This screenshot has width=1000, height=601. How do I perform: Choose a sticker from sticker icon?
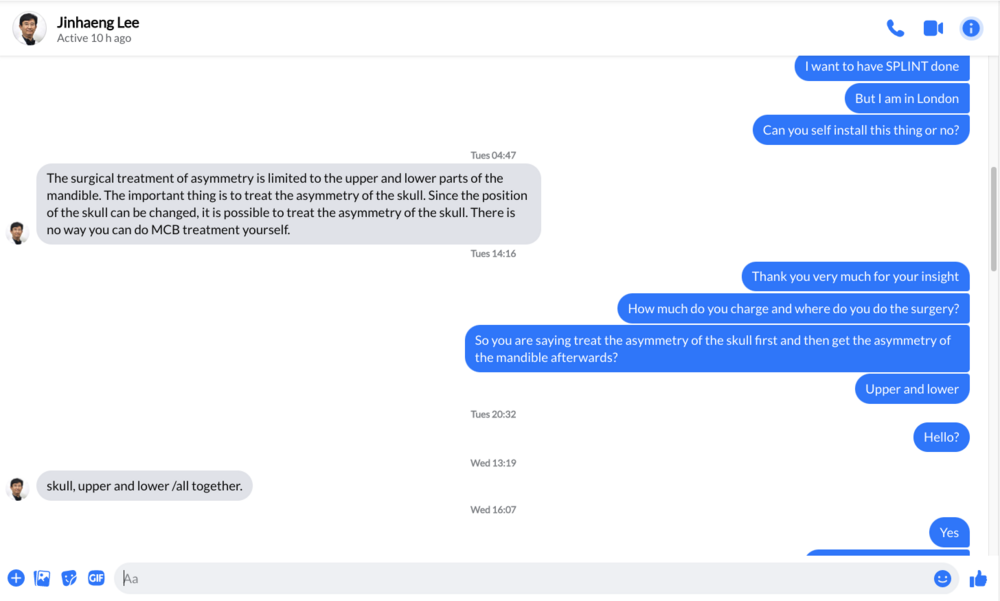69,578
